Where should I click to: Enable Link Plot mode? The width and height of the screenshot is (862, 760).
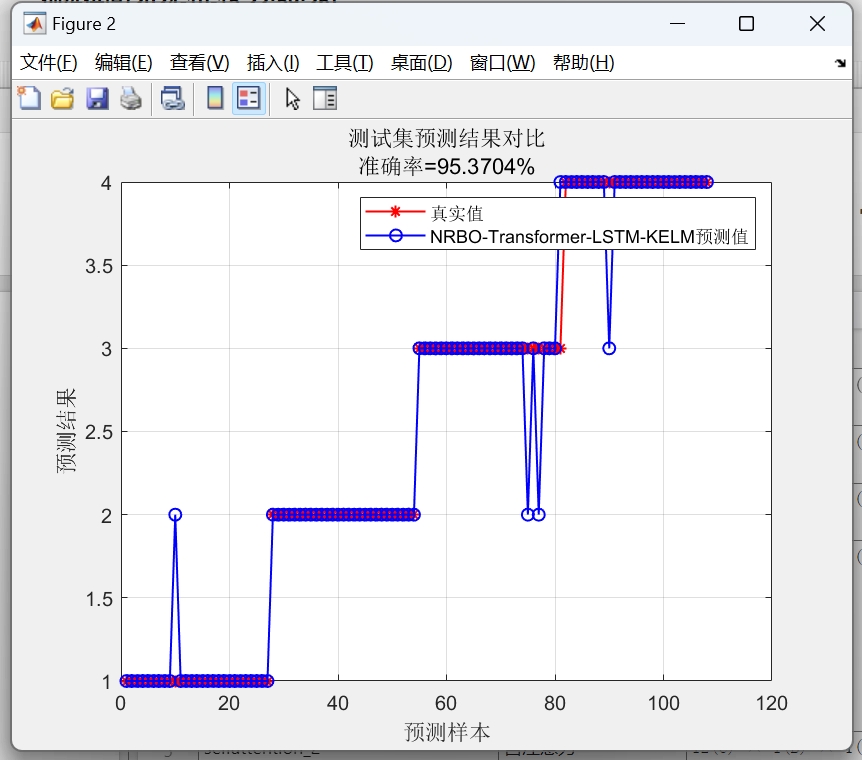point(172,98)
